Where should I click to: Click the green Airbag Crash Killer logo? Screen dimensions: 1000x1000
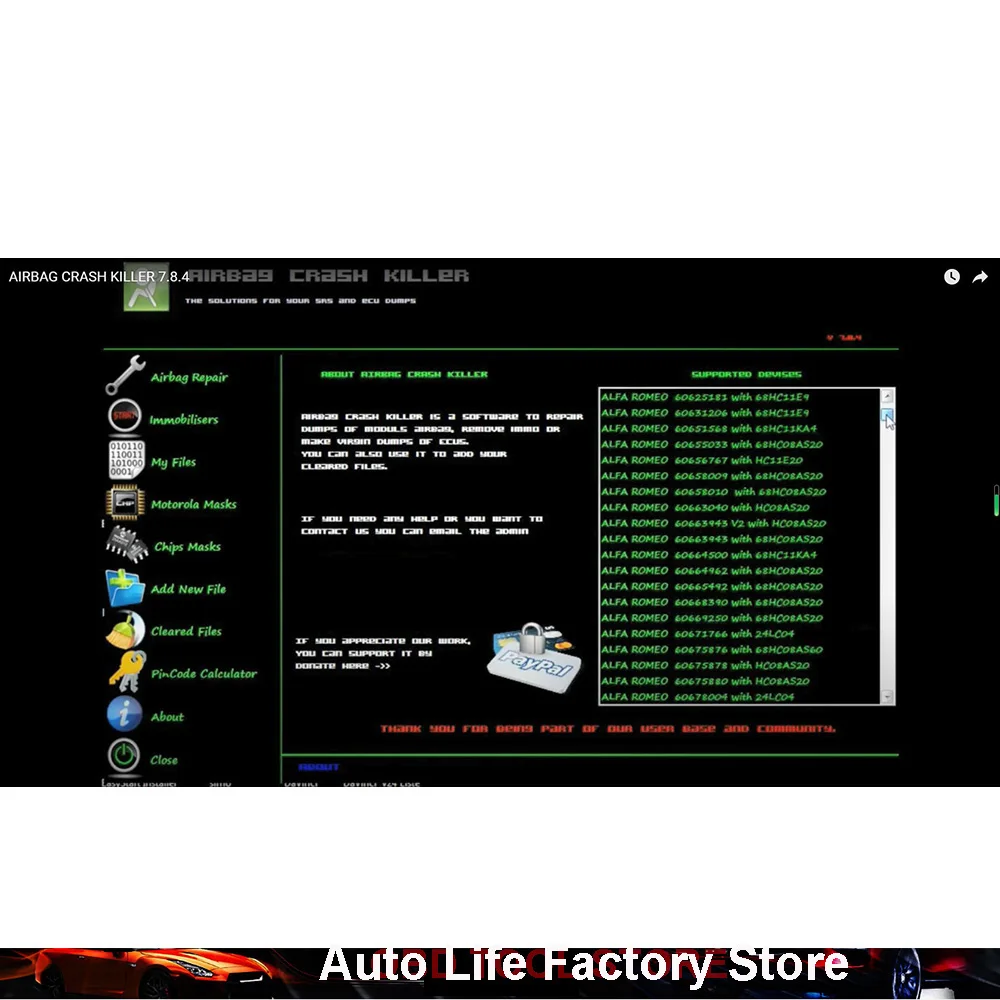[147, 290]
